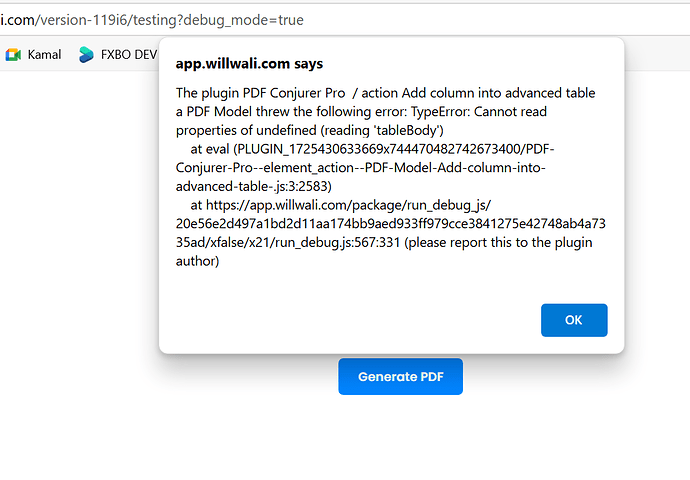Viewport: 690px width, 480px height.
Task: Open the Kamal bookmark's Google Meet icon
Action: pyautogui.click(x=13, y=55)
